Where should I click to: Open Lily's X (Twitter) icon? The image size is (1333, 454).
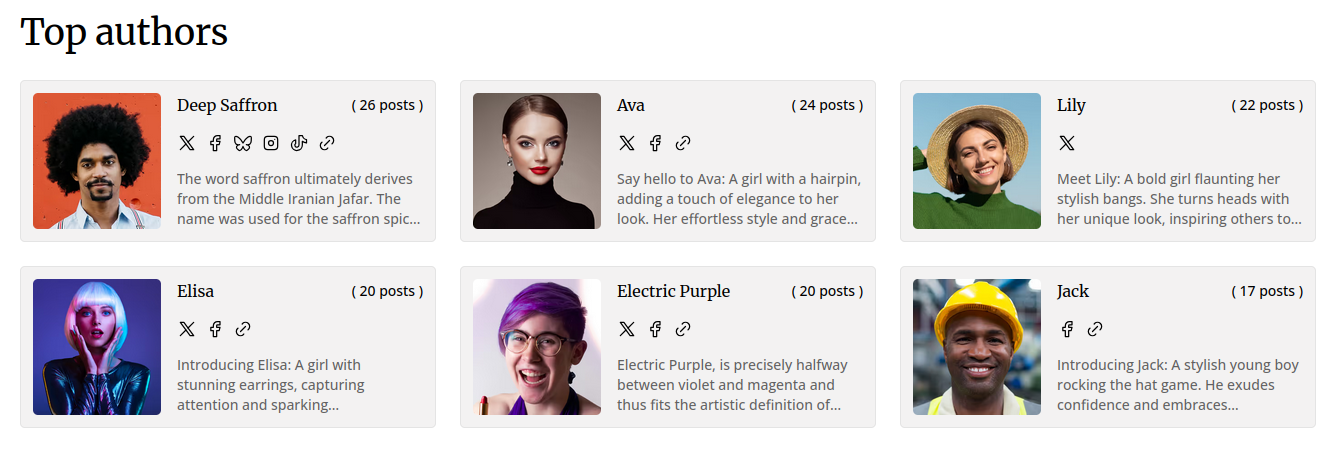1066,143
